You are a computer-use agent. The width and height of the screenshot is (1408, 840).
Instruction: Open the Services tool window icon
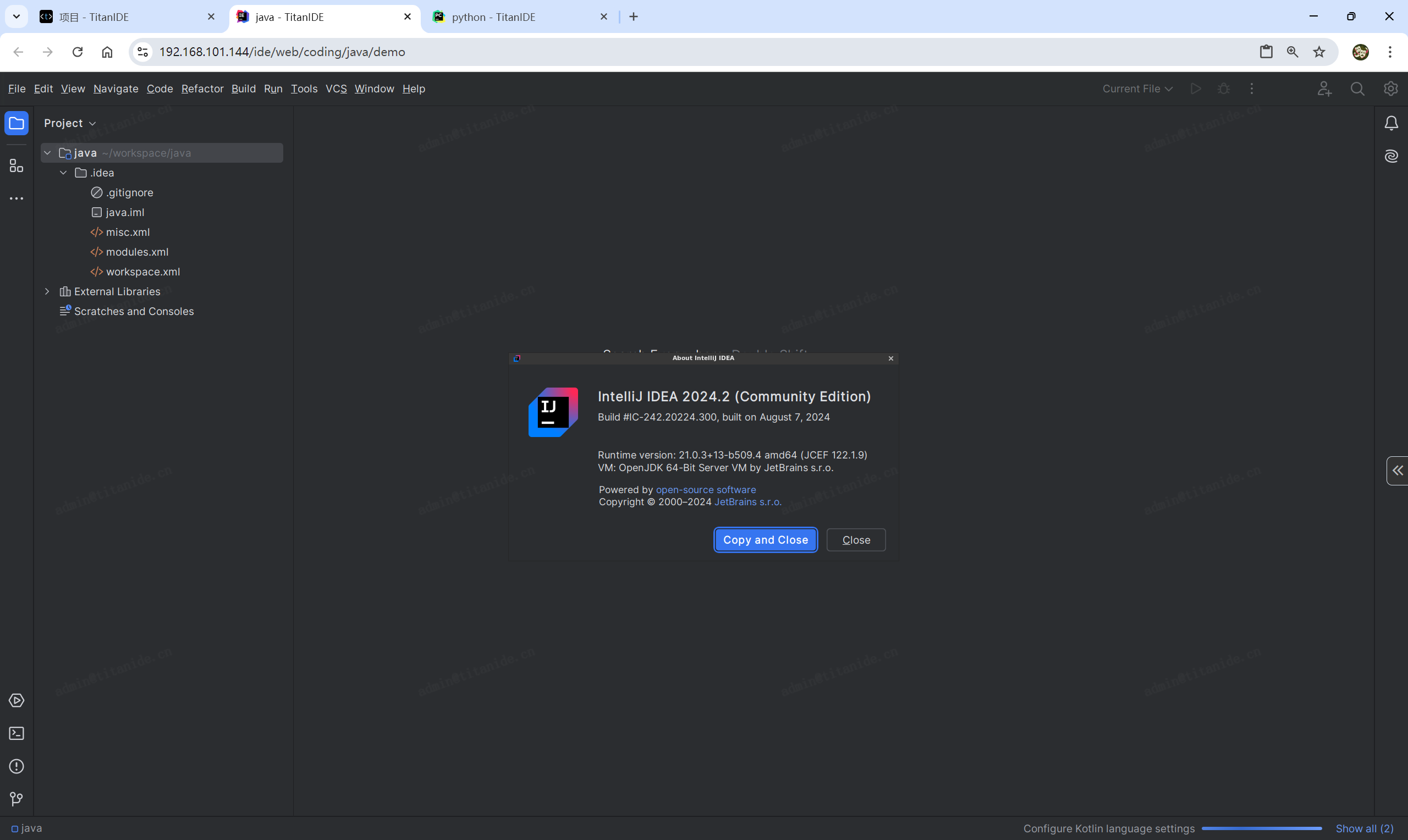16,700
